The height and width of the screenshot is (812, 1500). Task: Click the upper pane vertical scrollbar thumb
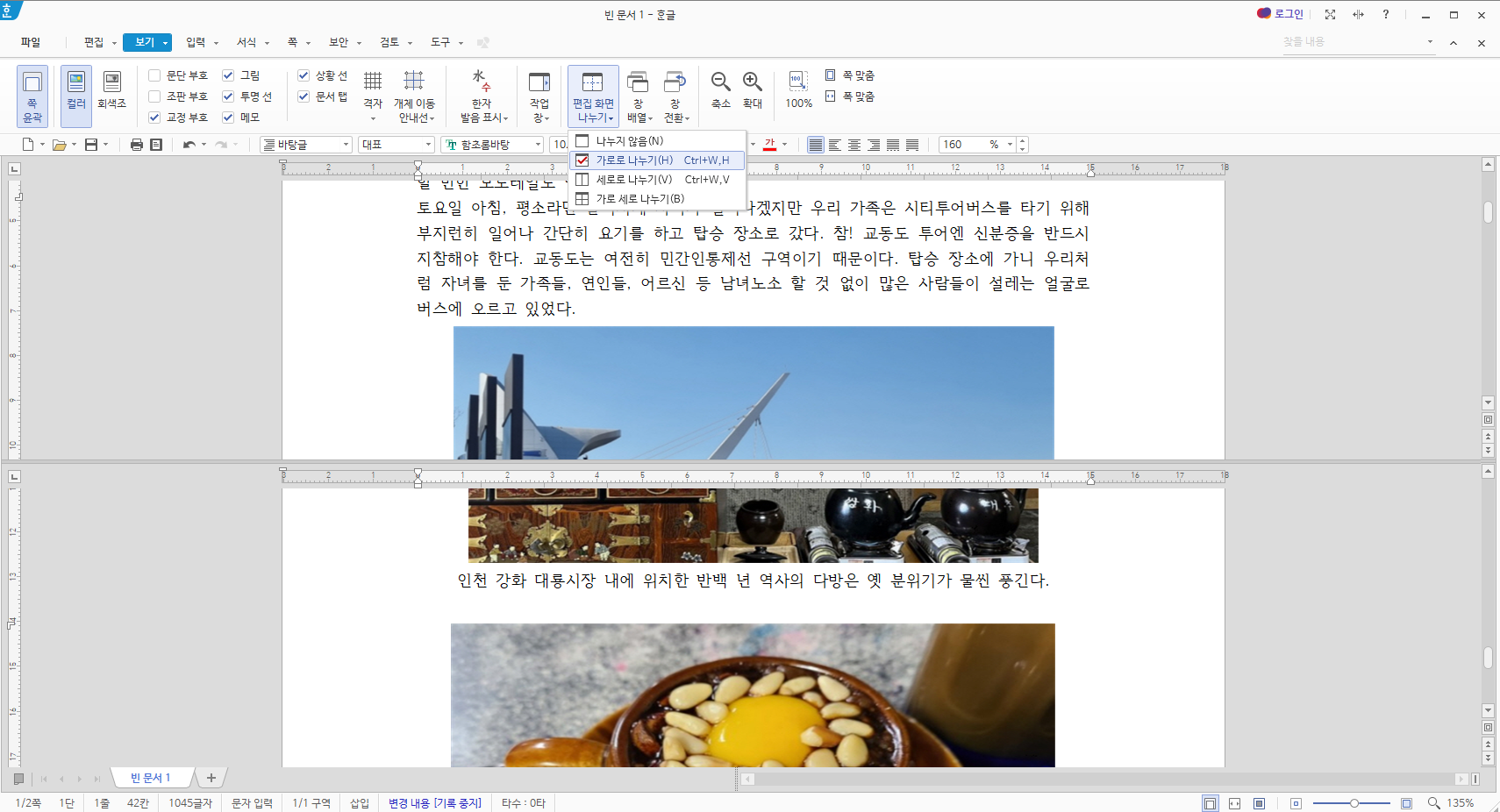(x=1488, y=211)
